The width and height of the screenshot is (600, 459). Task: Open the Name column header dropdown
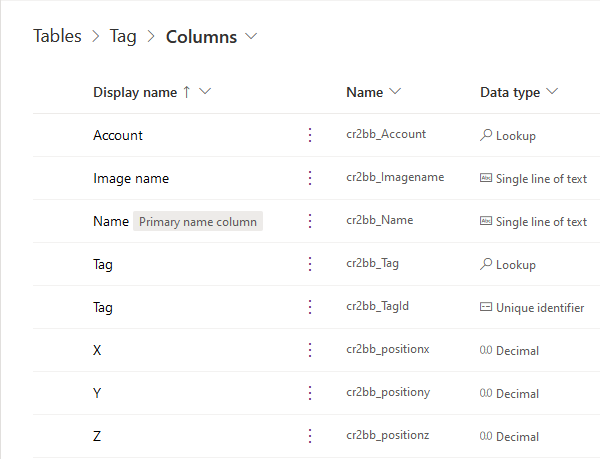[395, 92]
